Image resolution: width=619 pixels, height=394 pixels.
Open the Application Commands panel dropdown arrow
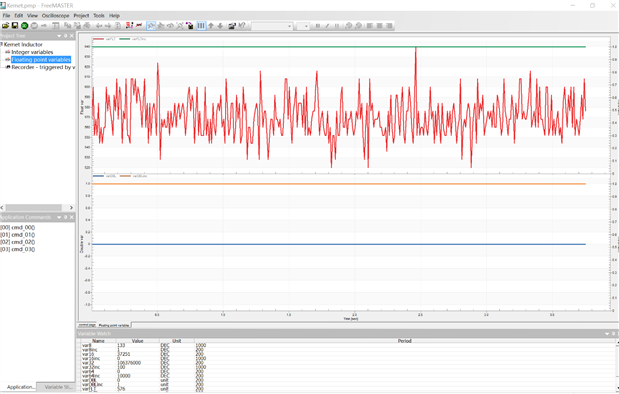point(59,217)
